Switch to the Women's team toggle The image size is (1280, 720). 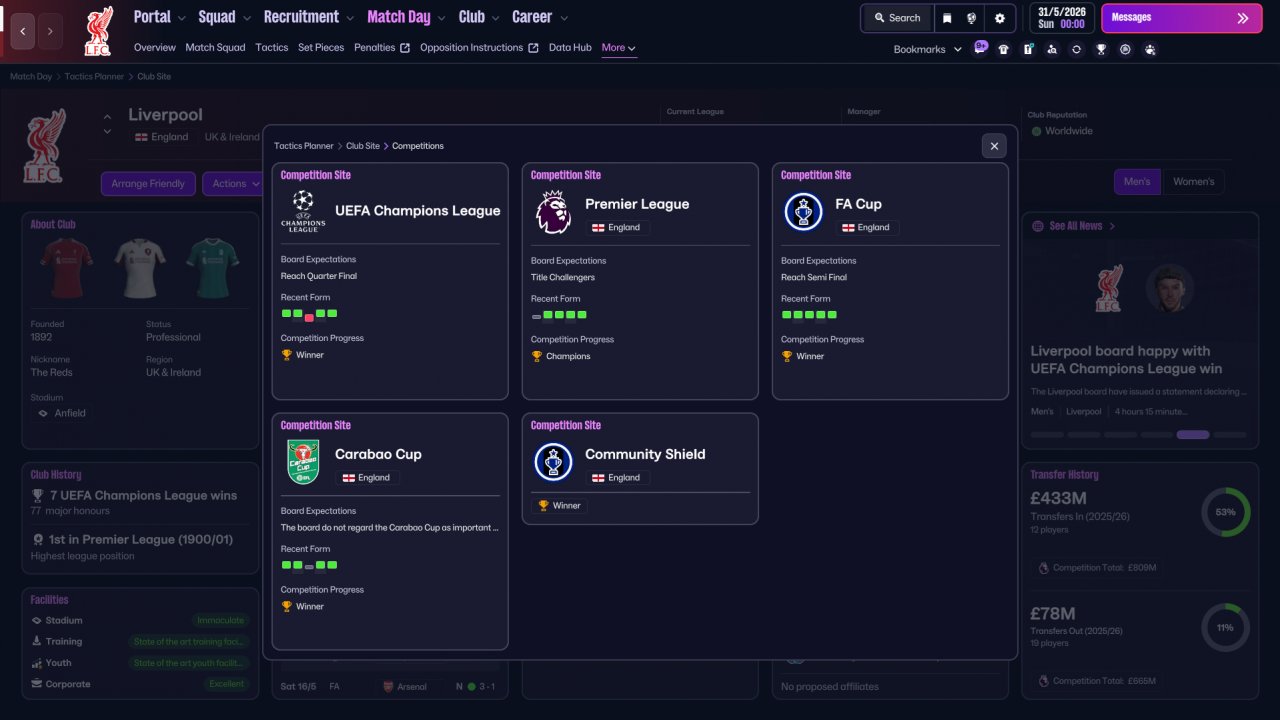click(x=1193, y=182)
